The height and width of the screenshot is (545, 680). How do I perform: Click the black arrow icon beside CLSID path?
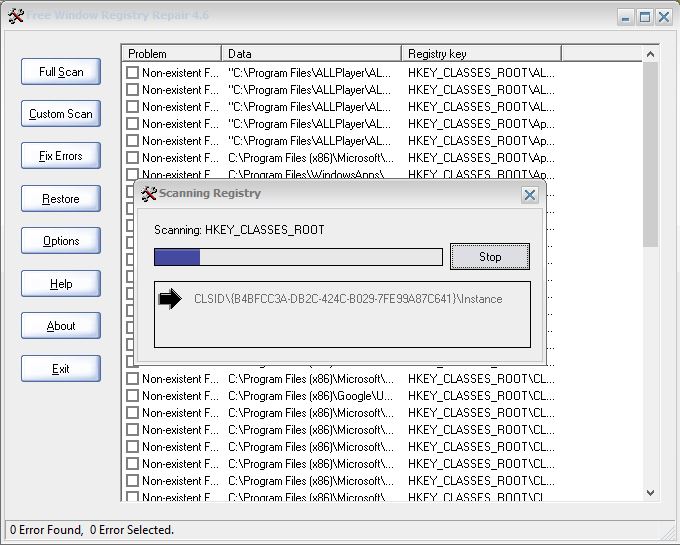click(170, 299)
